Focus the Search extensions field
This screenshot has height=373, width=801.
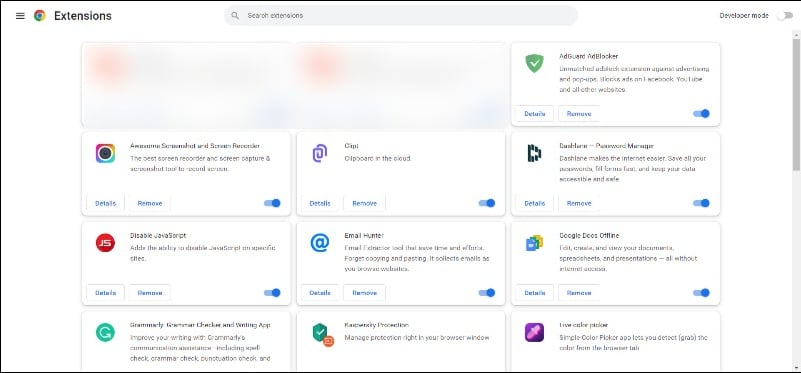coord(401,15)
